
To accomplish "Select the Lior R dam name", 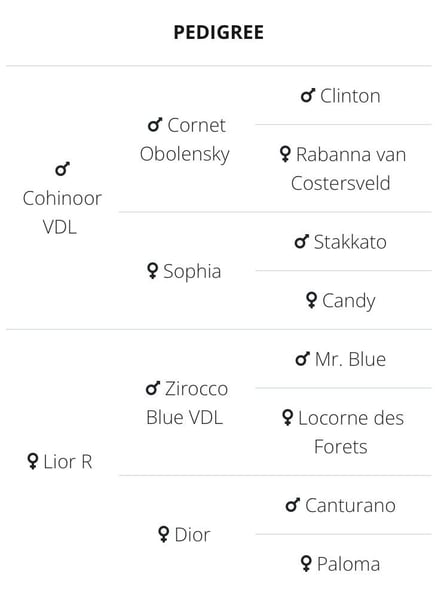I will [x=68, y=462].
